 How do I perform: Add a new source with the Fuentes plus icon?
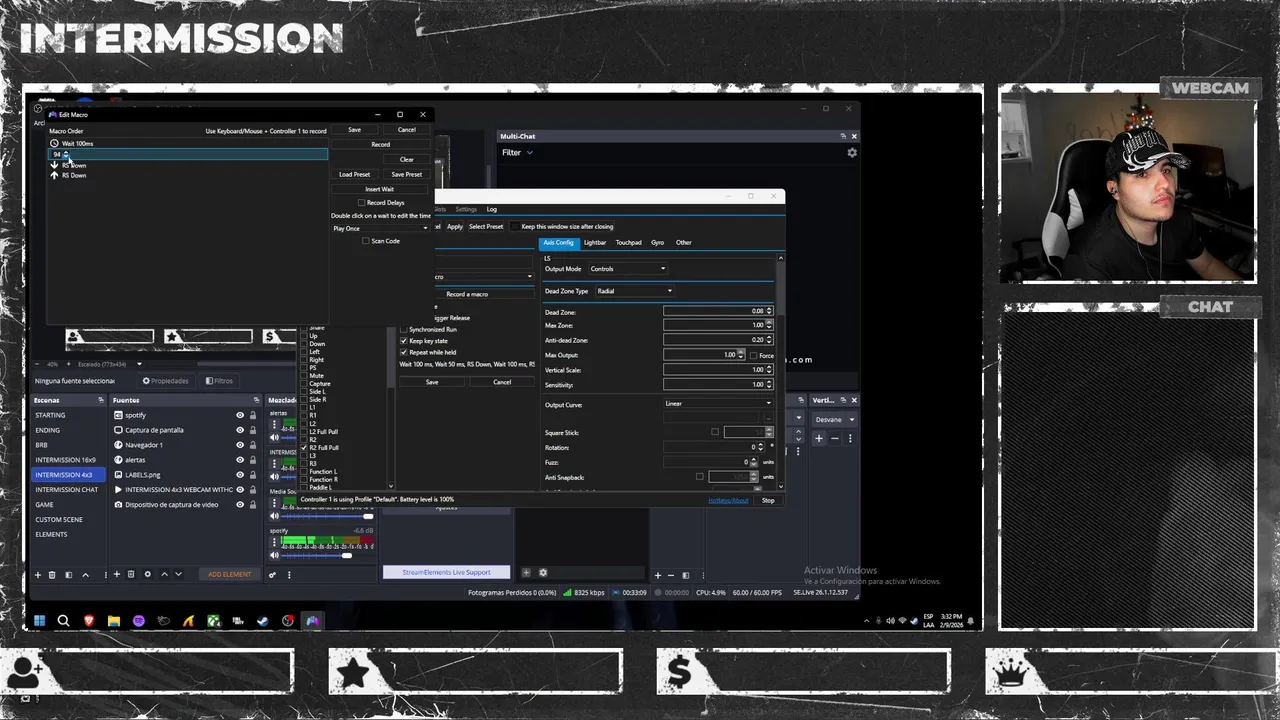click(x=117, y=574)
